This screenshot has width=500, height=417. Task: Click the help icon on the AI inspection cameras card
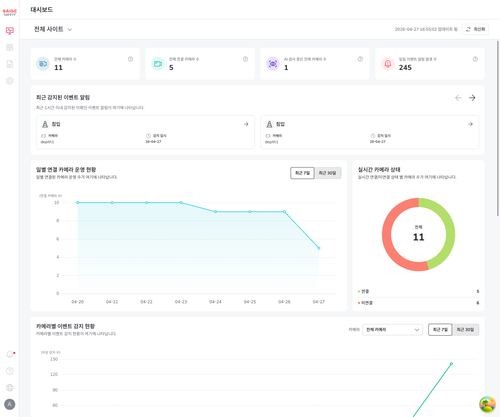360,59
